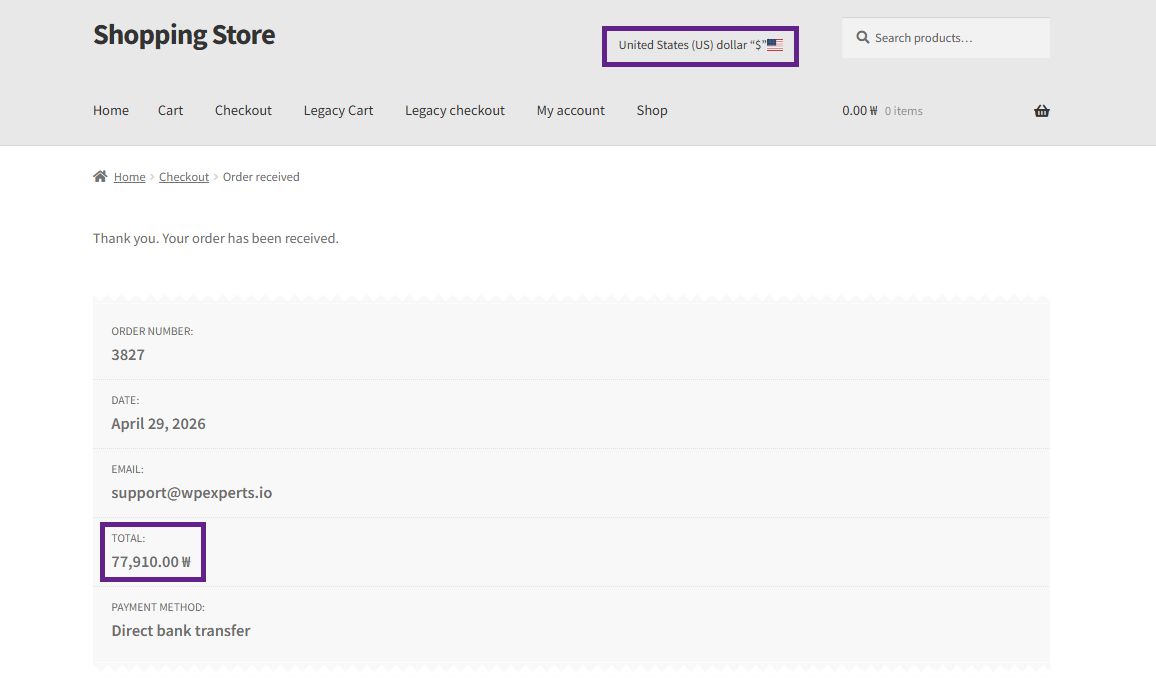This screenshot has width=1156, height=691.
Task: Click the home breadcrumb house icon
Action: (100, 176)
